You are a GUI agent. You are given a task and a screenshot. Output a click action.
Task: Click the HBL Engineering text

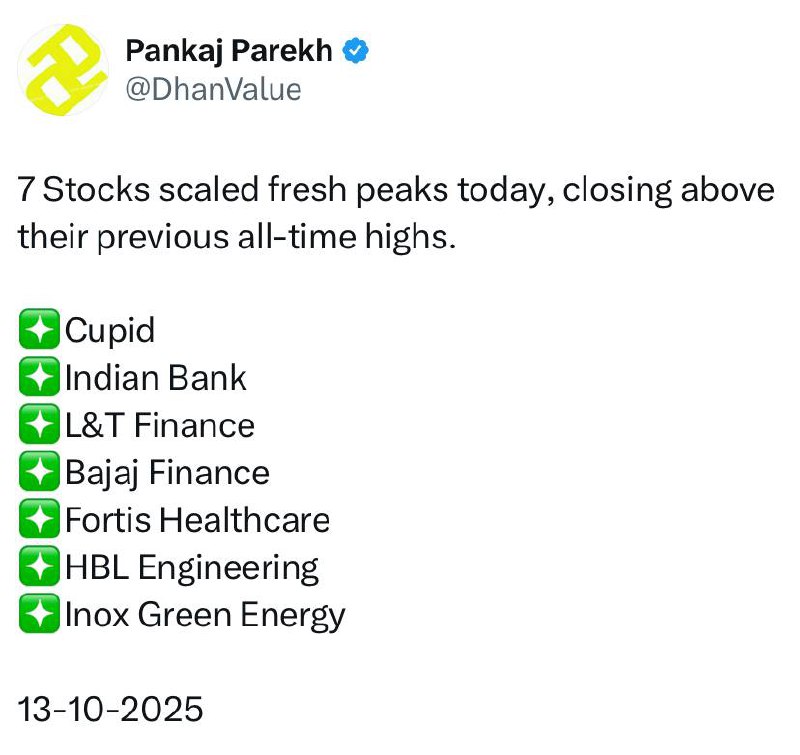pos(192,567)
